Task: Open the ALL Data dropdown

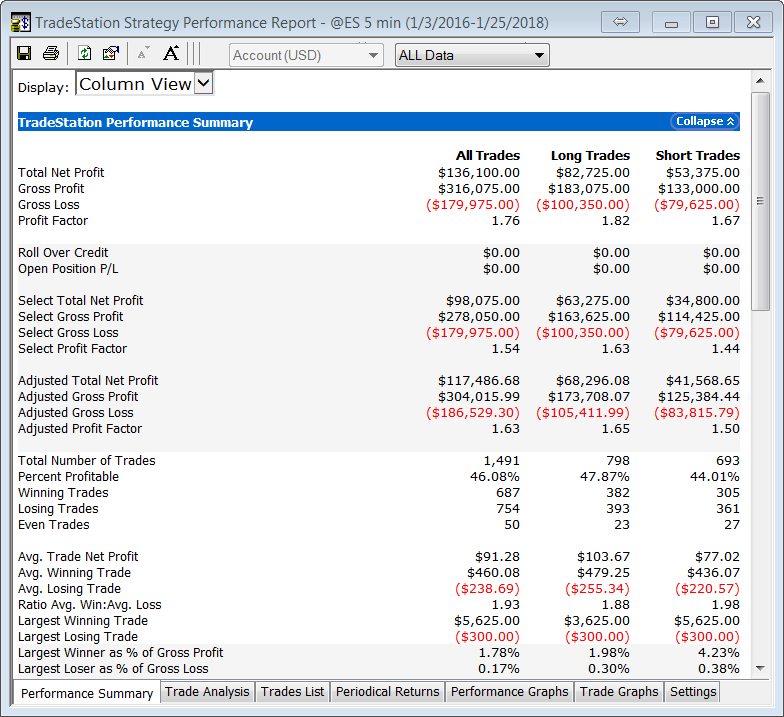Action: (x=472, y=55)
